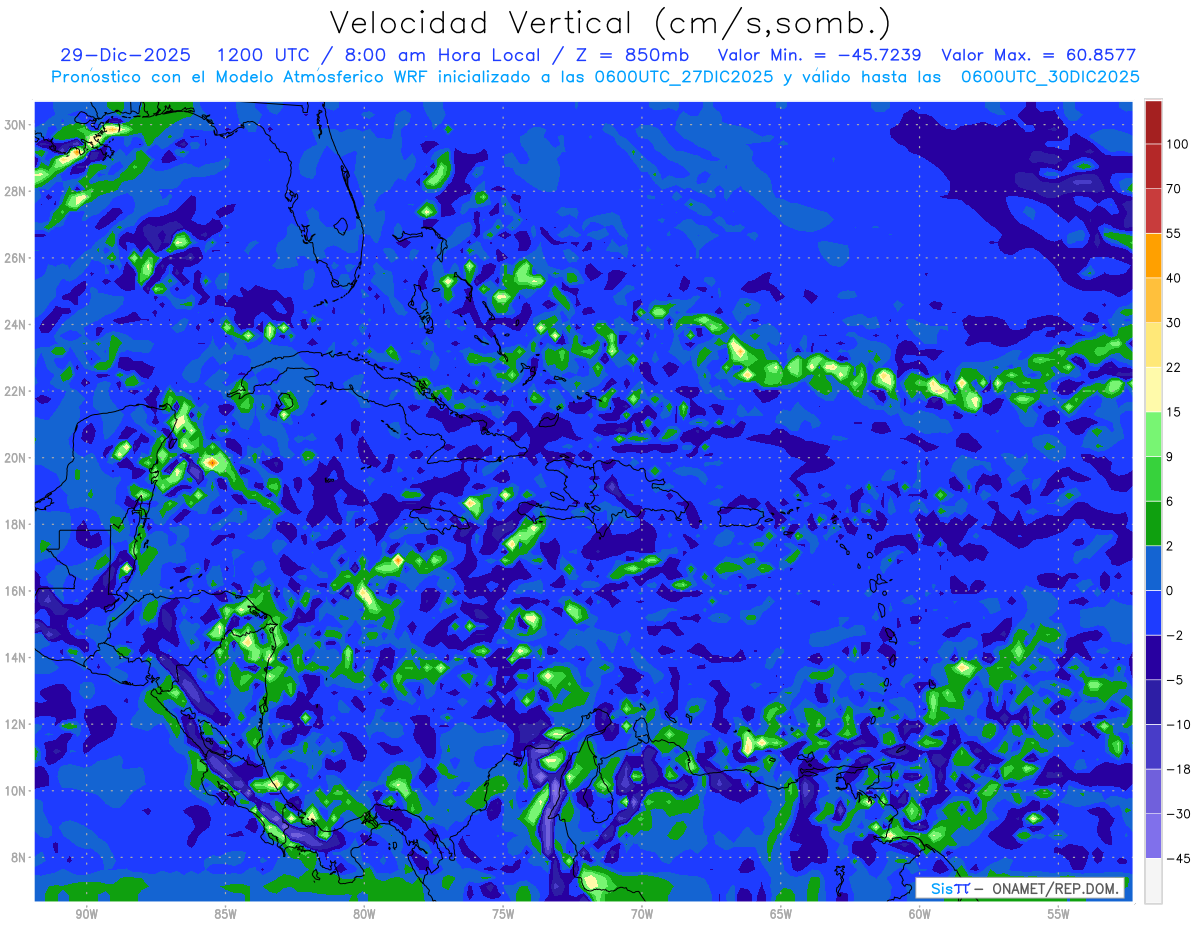1200x927 pixels.
Task: Click the "90W" longitude label
Action: (x=86, y=914)
